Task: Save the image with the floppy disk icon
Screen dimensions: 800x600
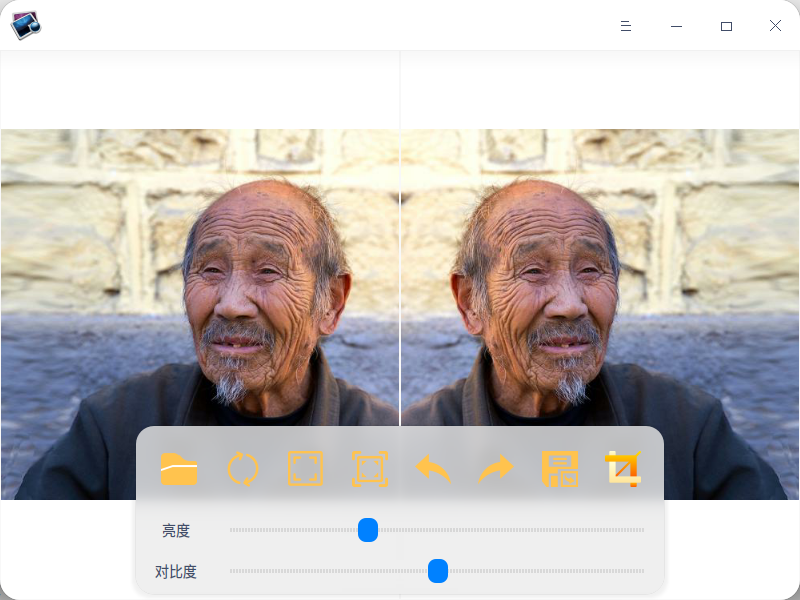Action: point(560,469)
